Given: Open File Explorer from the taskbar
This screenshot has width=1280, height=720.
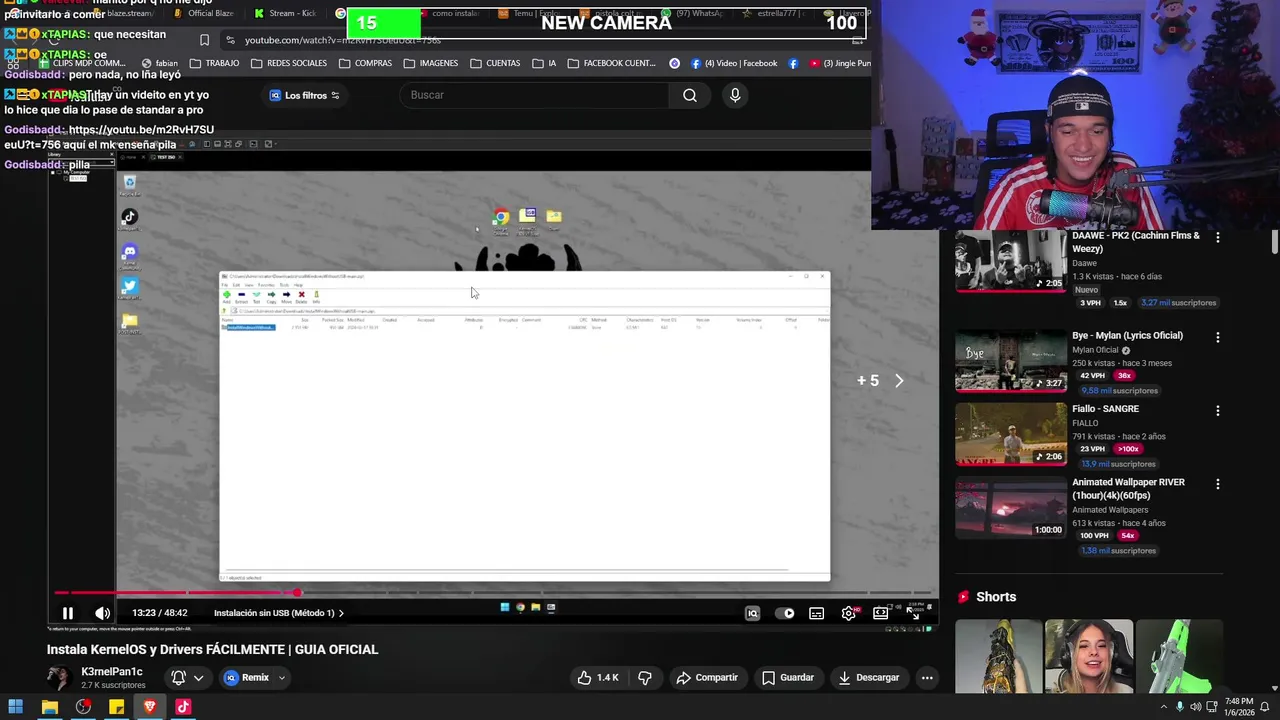Looking at the screenshot, I should pos(49,707).
